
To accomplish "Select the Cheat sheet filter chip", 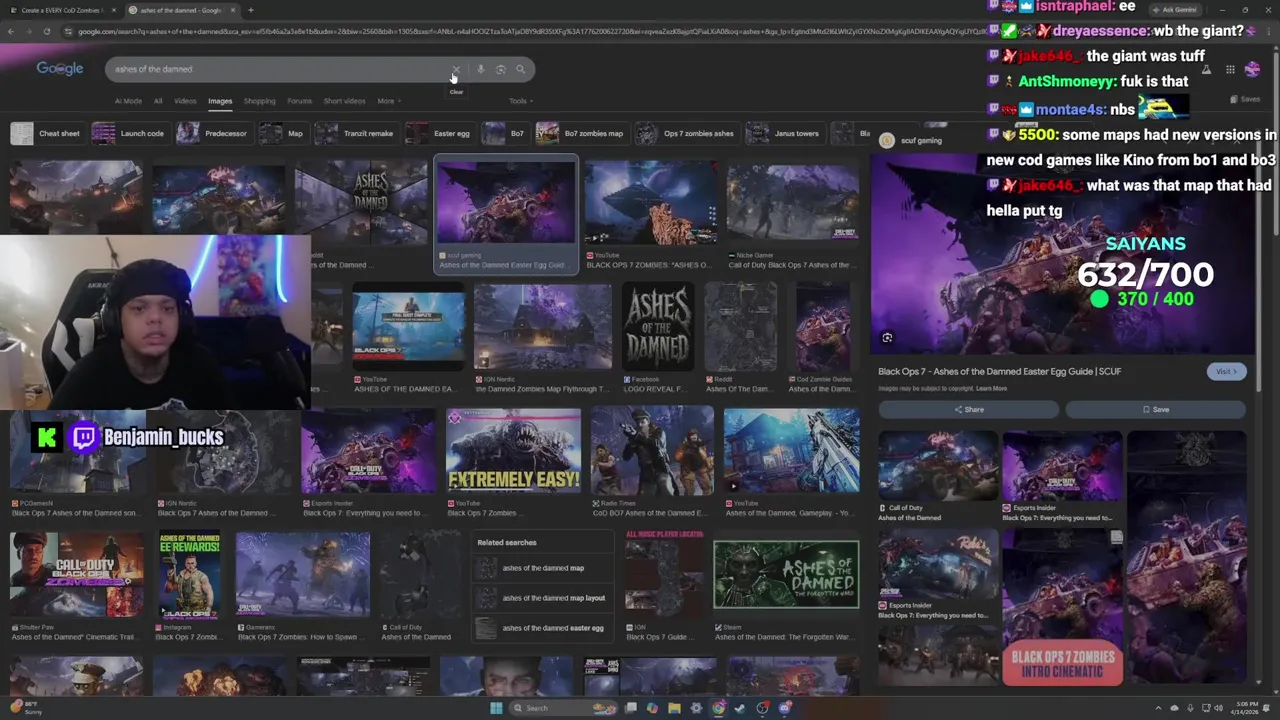I will 47,133.
